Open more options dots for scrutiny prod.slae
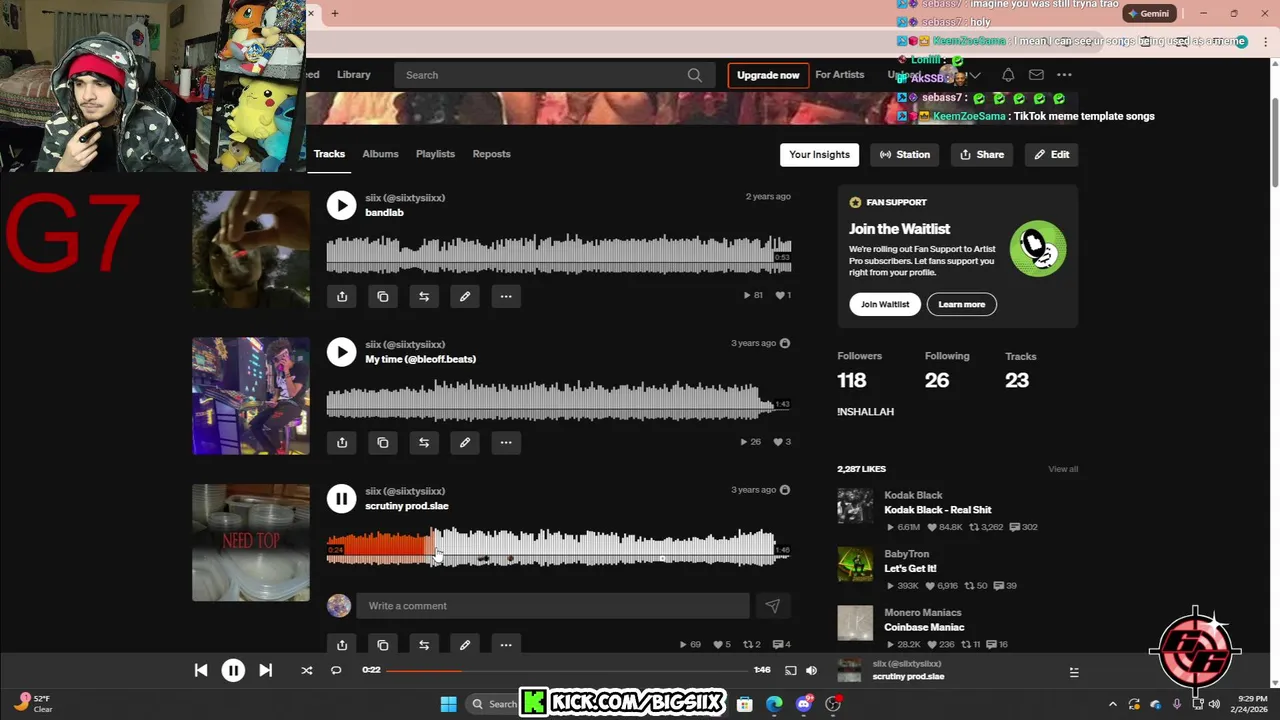 pyautogui.click(x=506, y=645)
